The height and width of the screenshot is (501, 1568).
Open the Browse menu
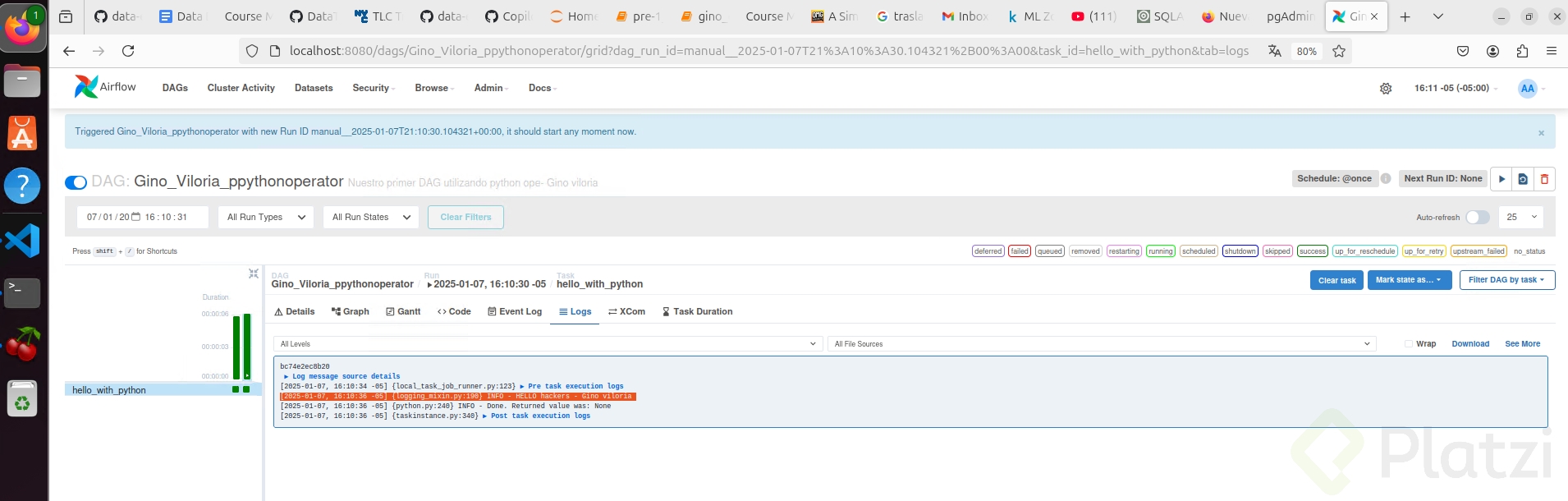434,88
